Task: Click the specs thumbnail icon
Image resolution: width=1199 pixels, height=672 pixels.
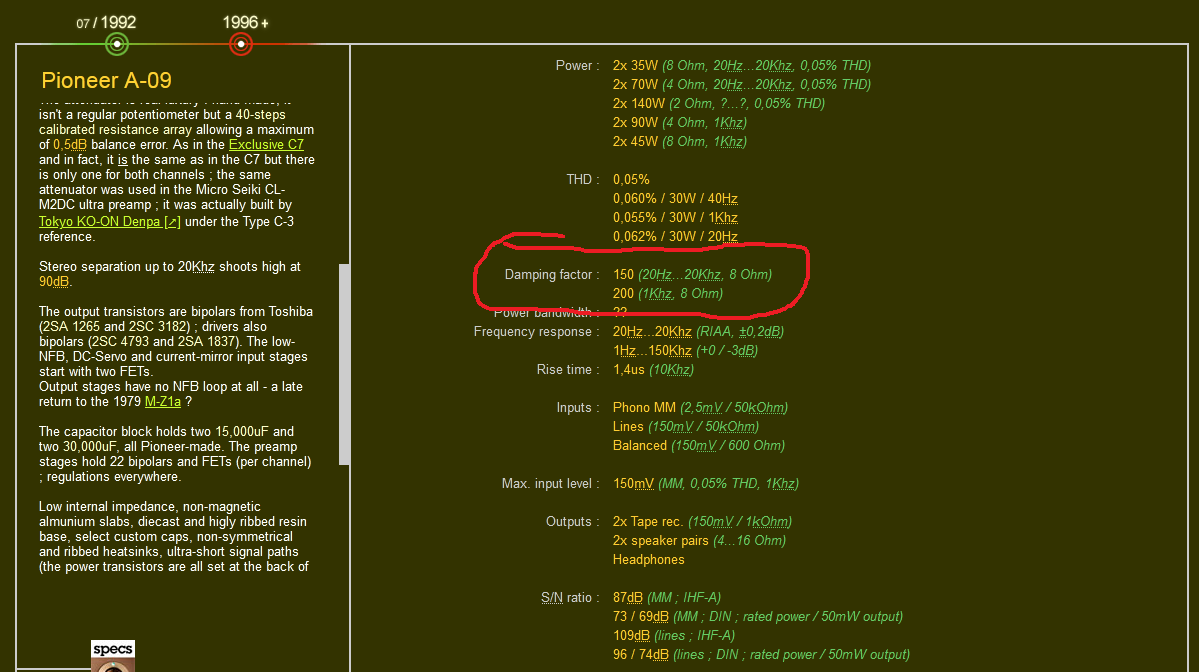Action: pyautogui.click(x=113, y=656)
